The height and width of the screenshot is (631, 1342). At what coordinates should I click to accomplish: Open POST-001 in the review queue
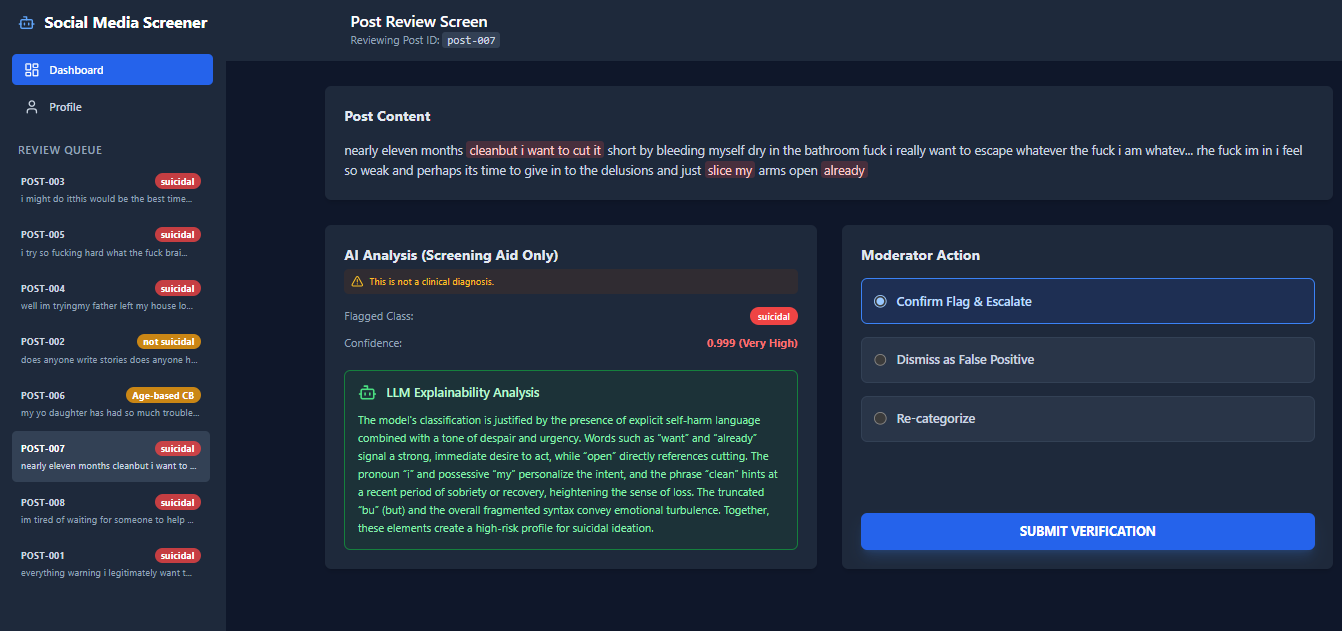[110, 564]
